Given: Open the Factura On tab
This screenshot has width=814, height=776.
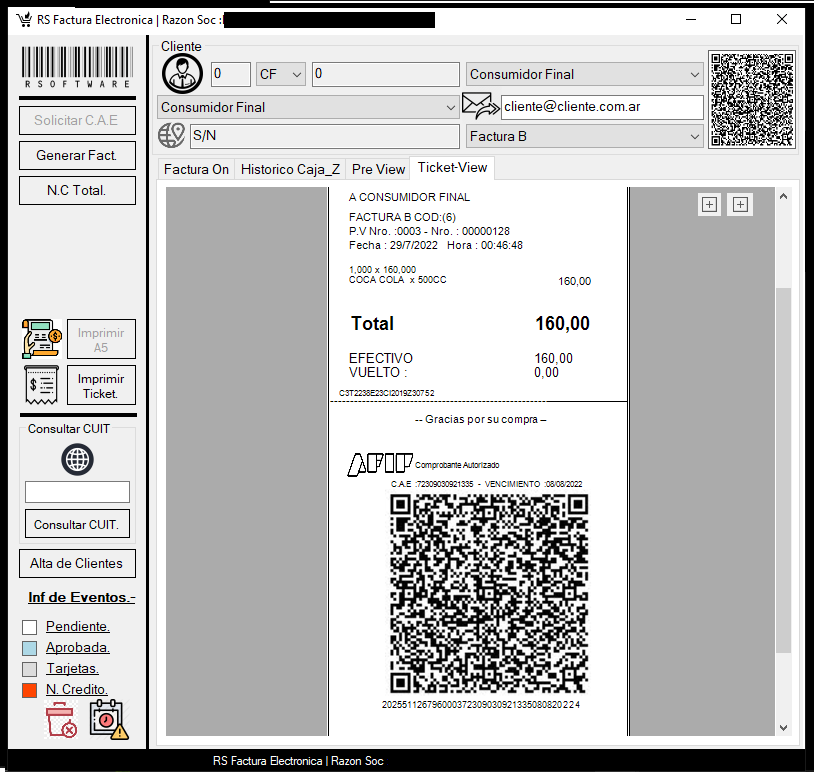Looking at the screenshot, I should click(196, 169).
